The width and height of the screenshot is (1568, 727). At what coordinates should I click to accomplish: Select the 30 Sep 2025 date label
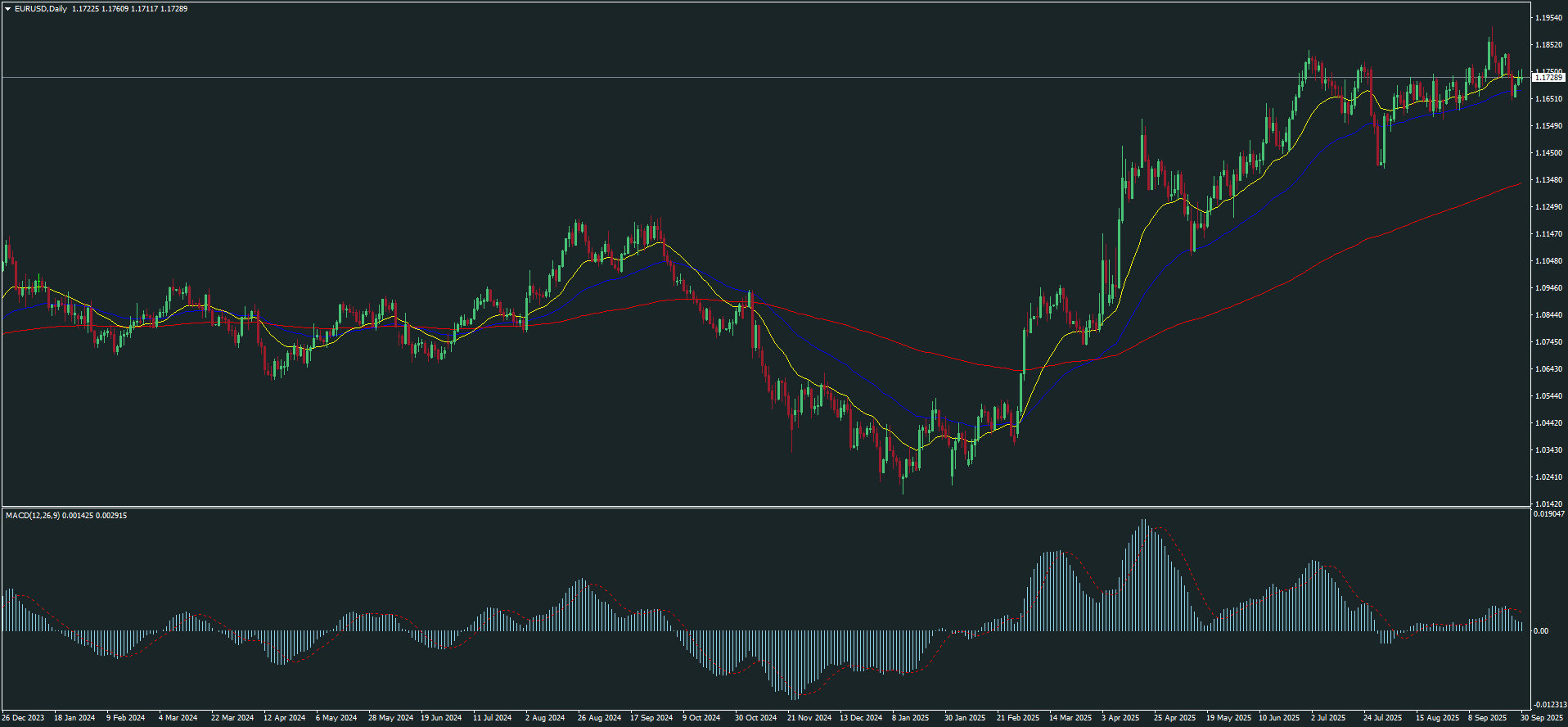[x=1542, y=718]
